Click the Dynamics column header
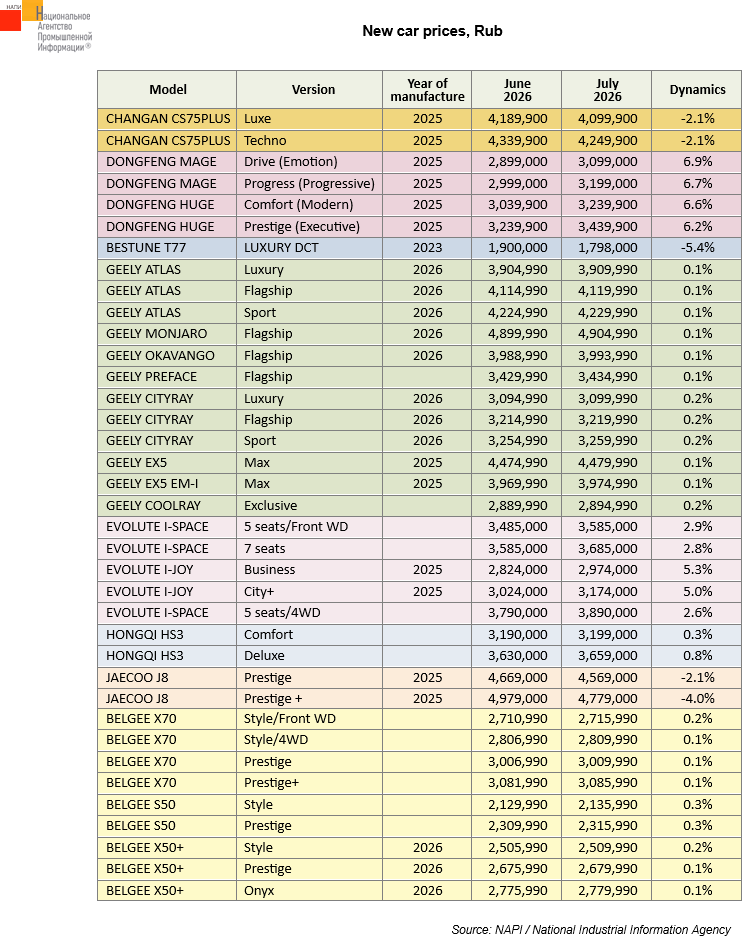Screen dimensions: 755x940 pyautogui.click(x=697, y=89)
